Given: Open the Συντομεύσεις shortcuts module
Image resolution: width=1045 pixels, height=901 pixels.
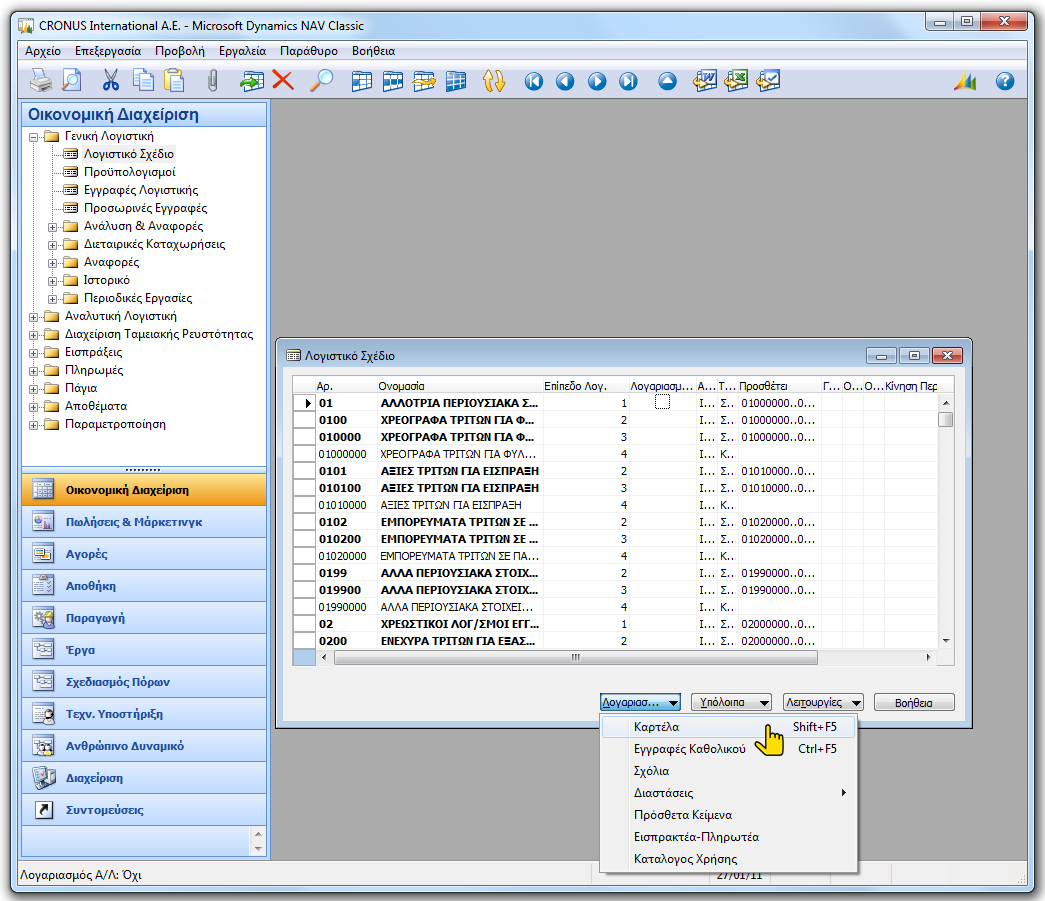Looking at the screenshot, I should (144, 810).
